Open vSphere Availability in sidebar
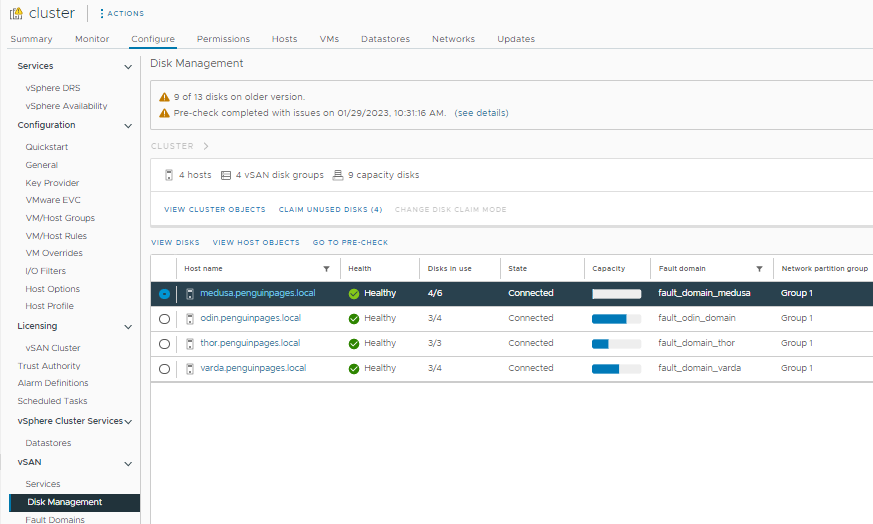The image size is (873, 524). click(x=66, y=106)
